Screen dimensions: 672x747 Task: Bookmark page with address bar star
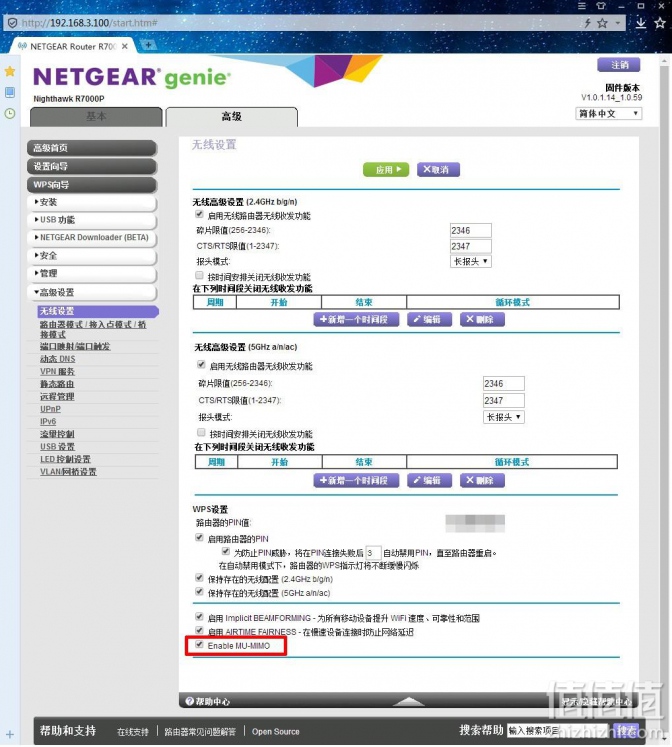coord(602,23)
